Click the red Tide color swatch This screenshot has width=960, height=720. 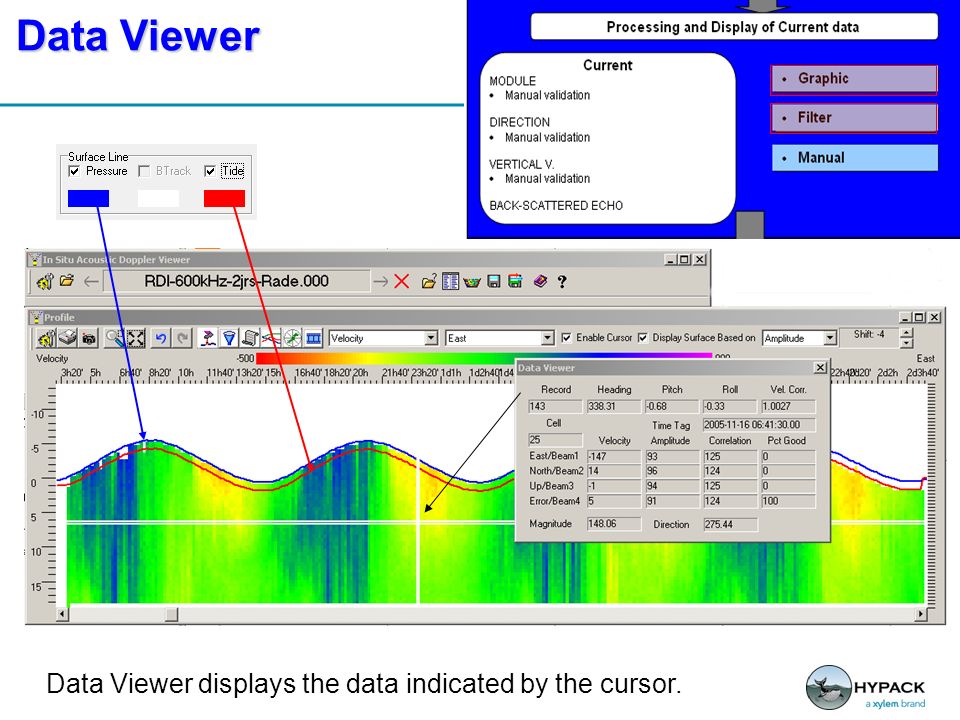tap(224, 198)
